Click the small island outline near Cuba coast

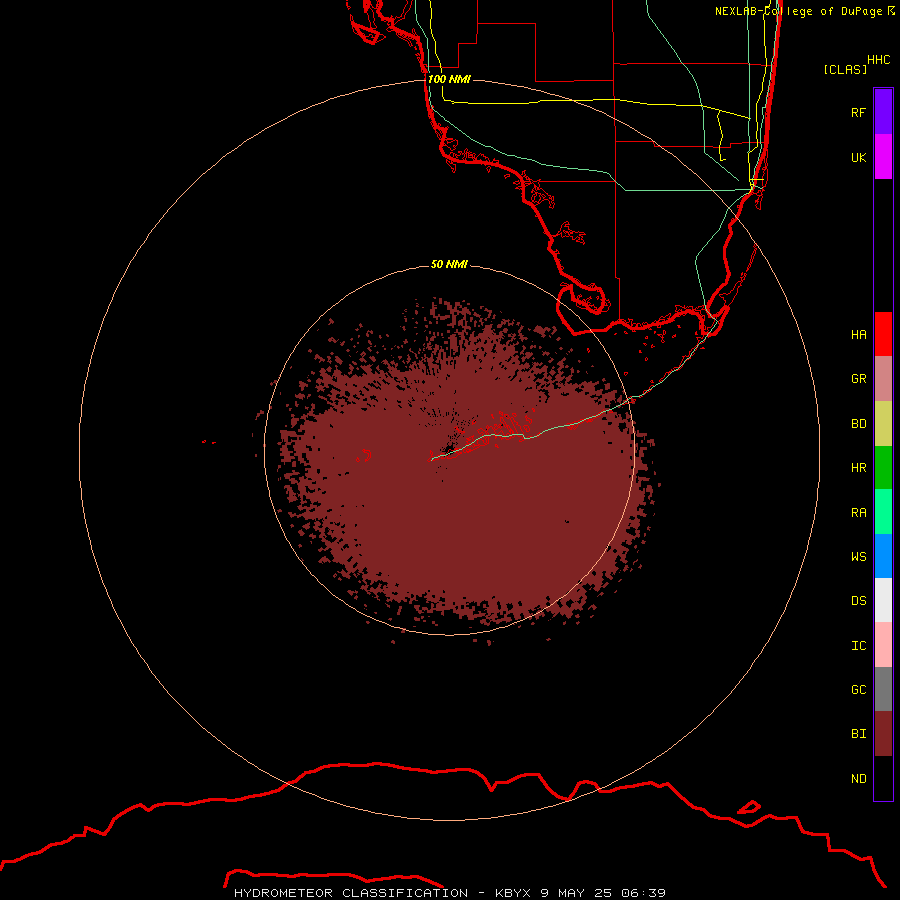click(x=748, y=807)
